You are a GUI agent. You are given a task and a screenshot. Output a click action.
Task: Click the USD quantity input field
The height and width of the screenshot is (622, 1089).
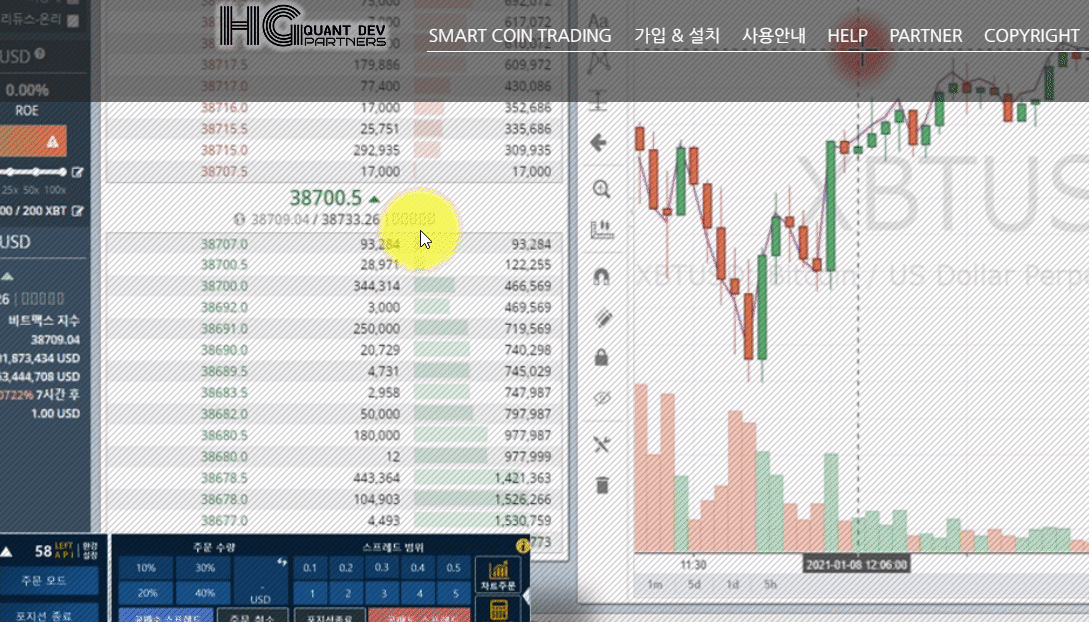point(261,582)
